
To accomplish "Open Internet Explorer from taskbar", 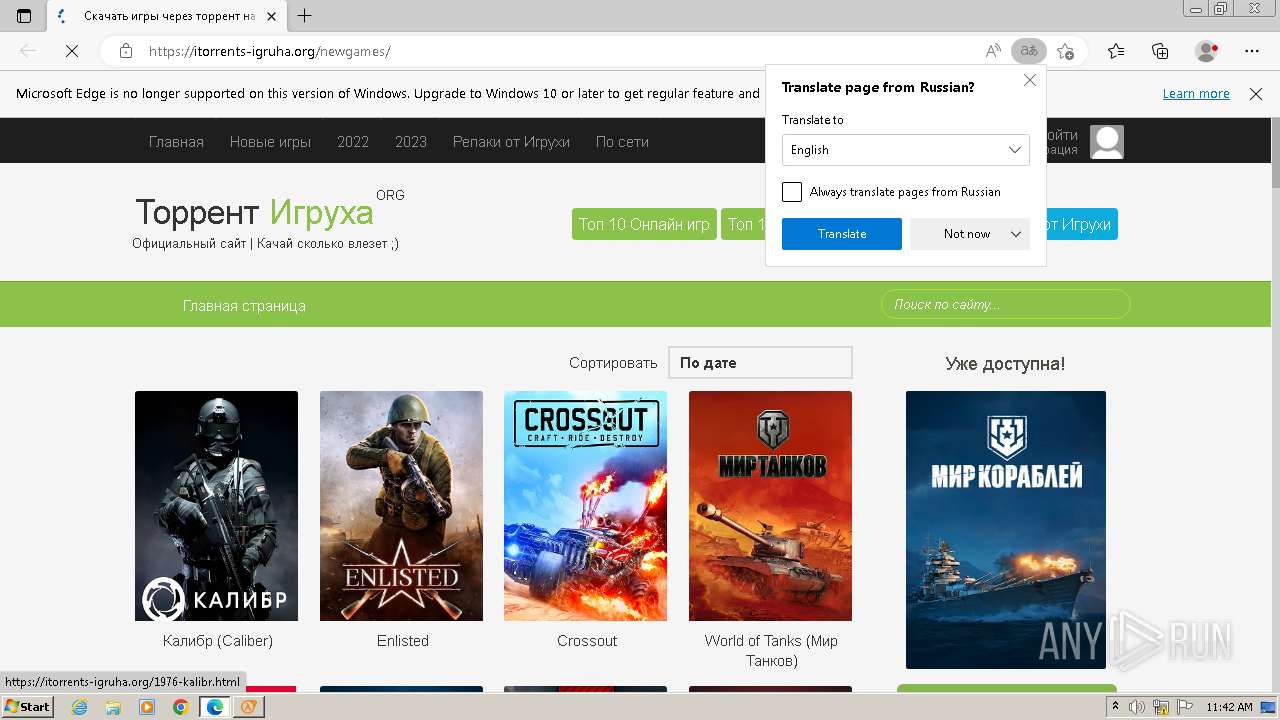I will [79, 707].
